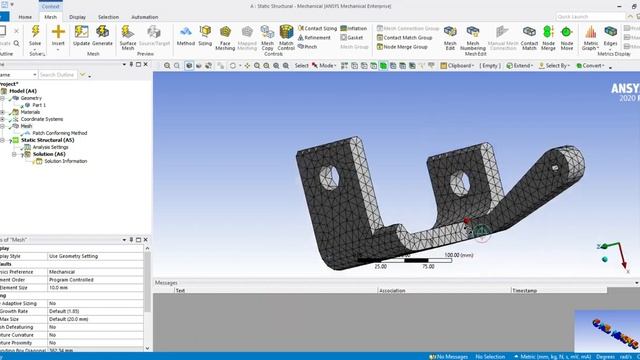Click the Element Order Program Controlled value
Image resolution: width=640 pixels, height=360 pixels.
95,280
